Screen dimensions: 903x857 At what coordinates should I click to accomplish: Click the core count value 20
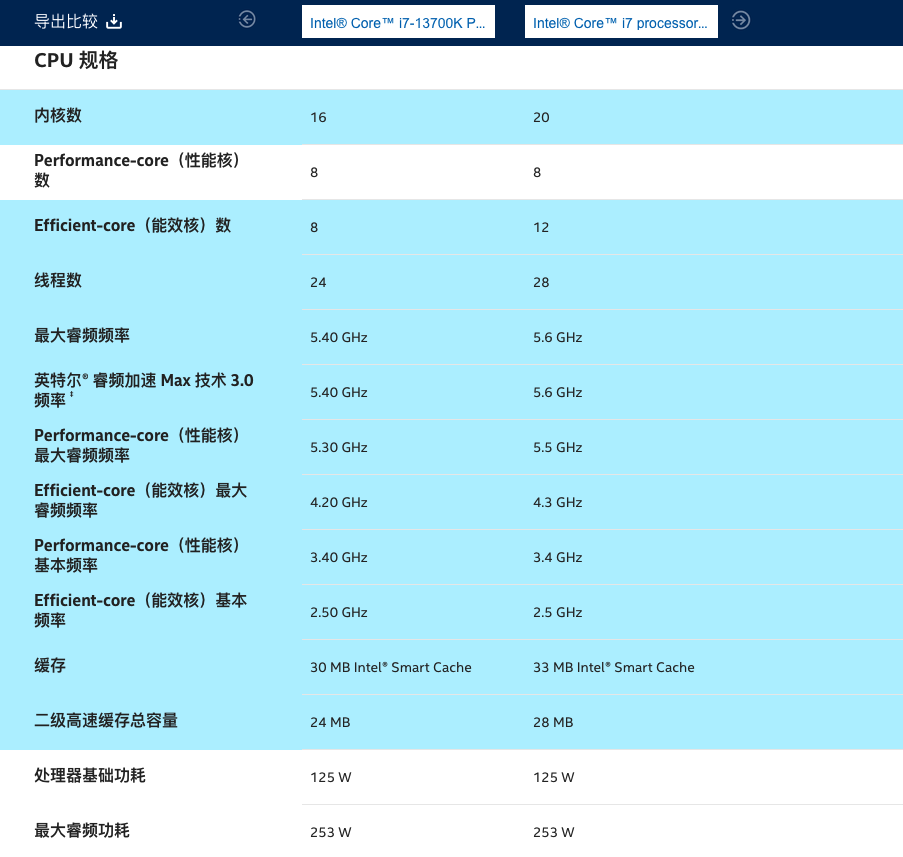pos(541,117)
